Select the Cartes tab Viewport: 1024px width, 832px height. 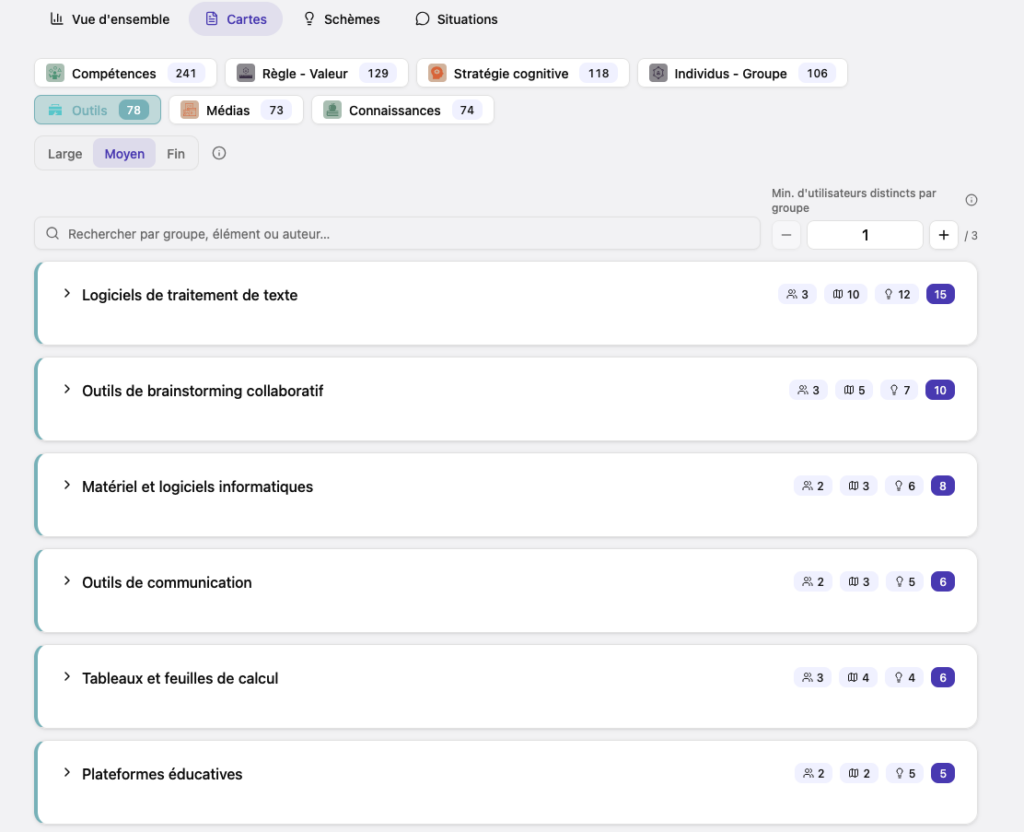click(236, 19)
